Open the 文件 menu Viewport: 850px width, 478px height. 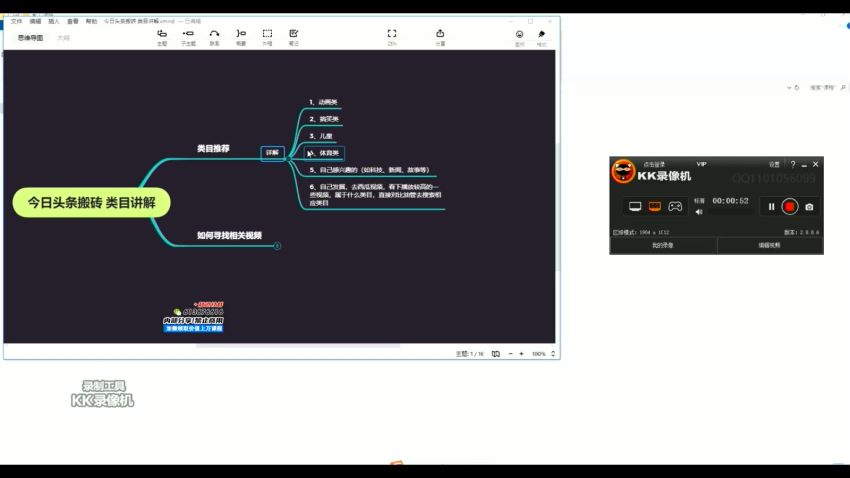pos(17,21)
